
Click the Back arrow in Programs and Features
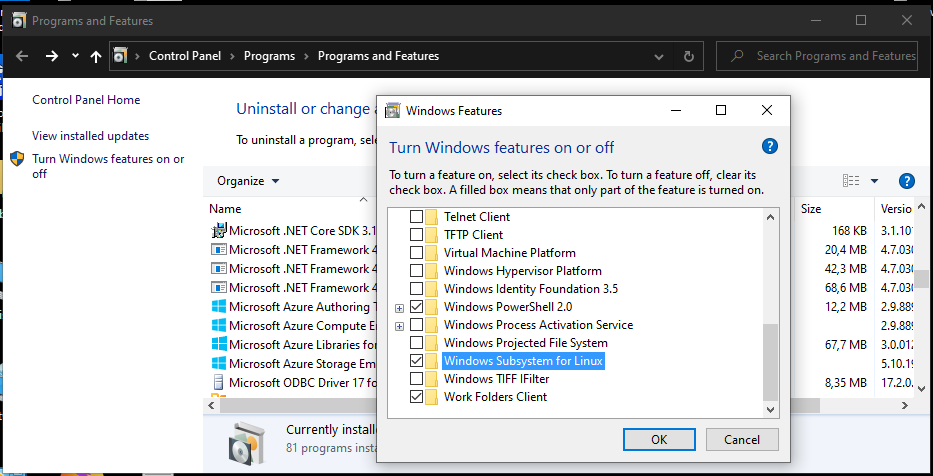point(22,56)
